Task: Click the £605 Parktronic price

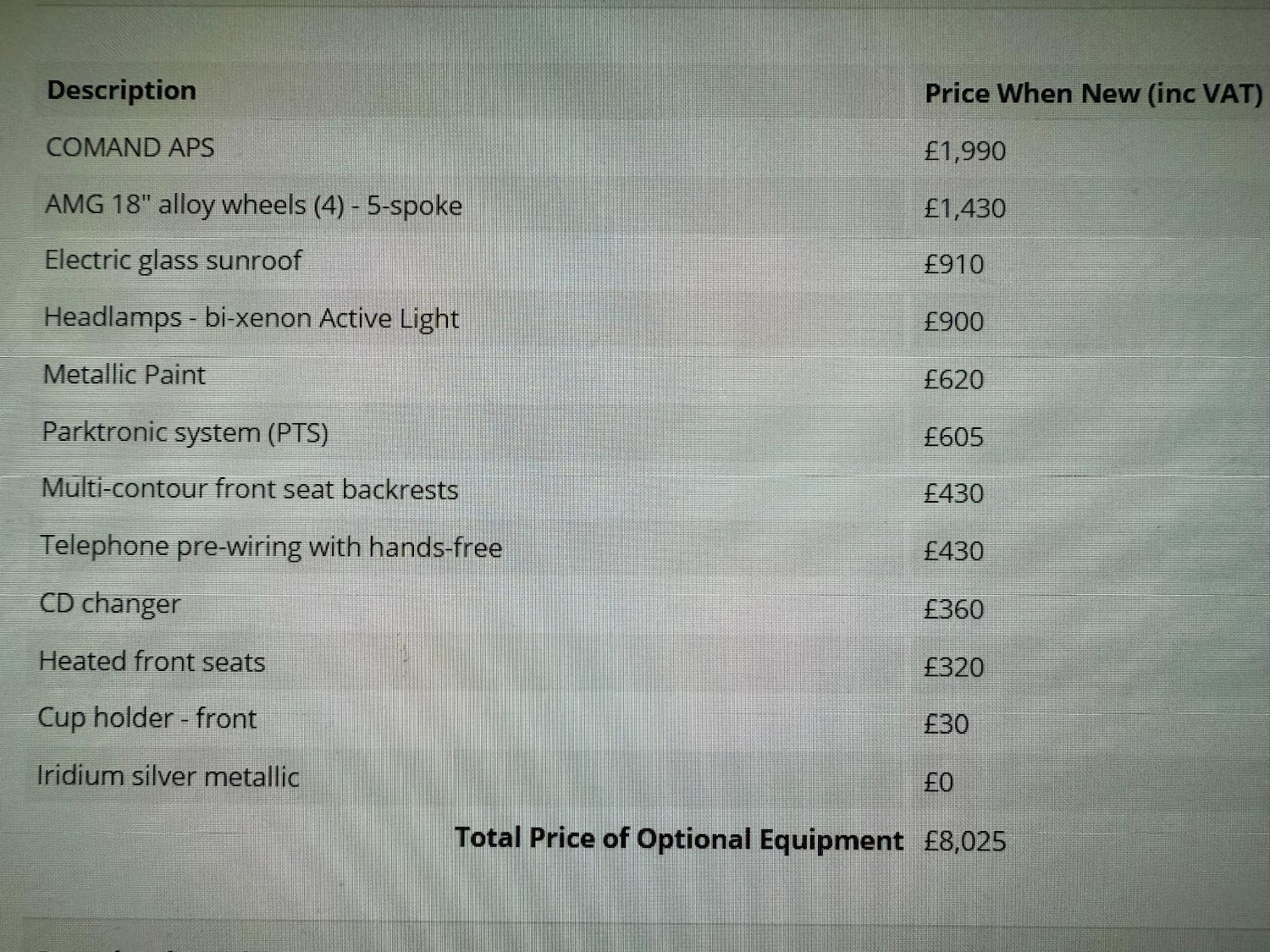Action: pos(954,437)
